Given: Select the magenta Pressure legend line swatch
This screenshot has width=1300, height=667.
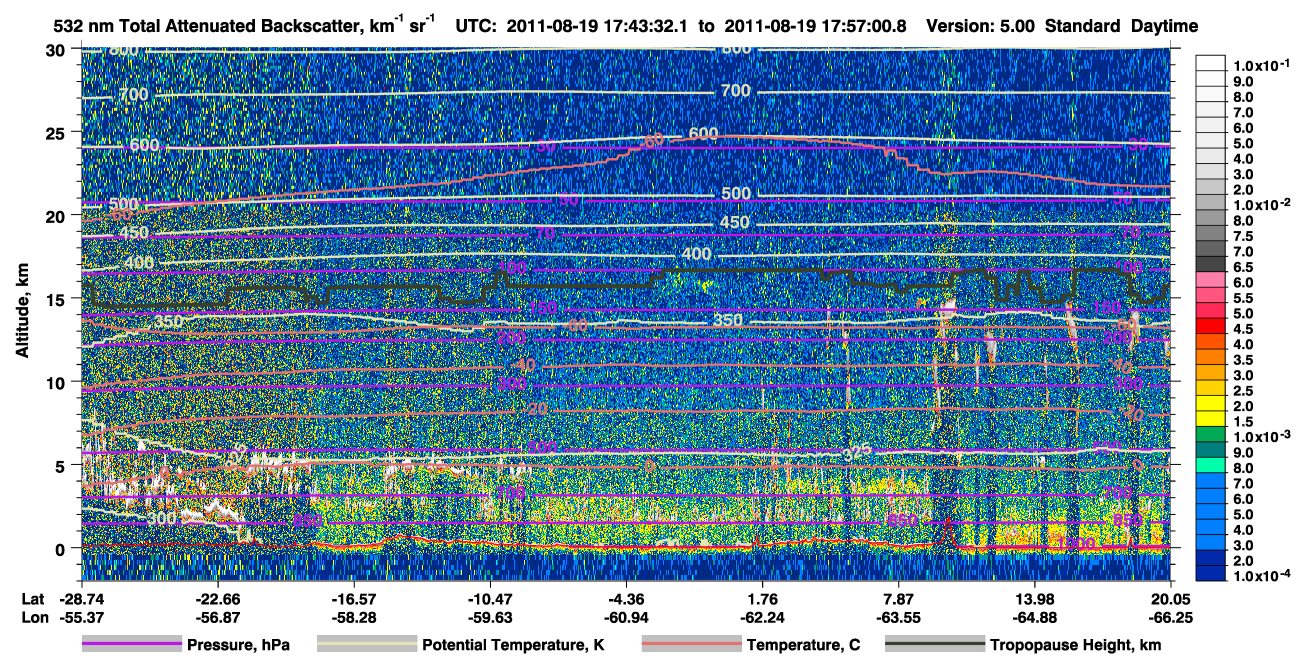Looking at the screenshot, I should click(131, 645).
